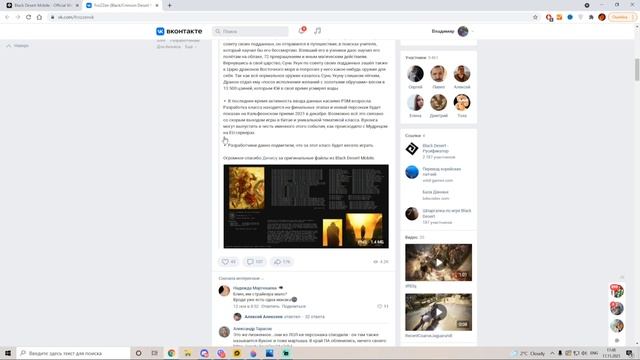Like the post with the heart icon
The width and height of the screenshot is (640, 360).
(x=229, y=262)
